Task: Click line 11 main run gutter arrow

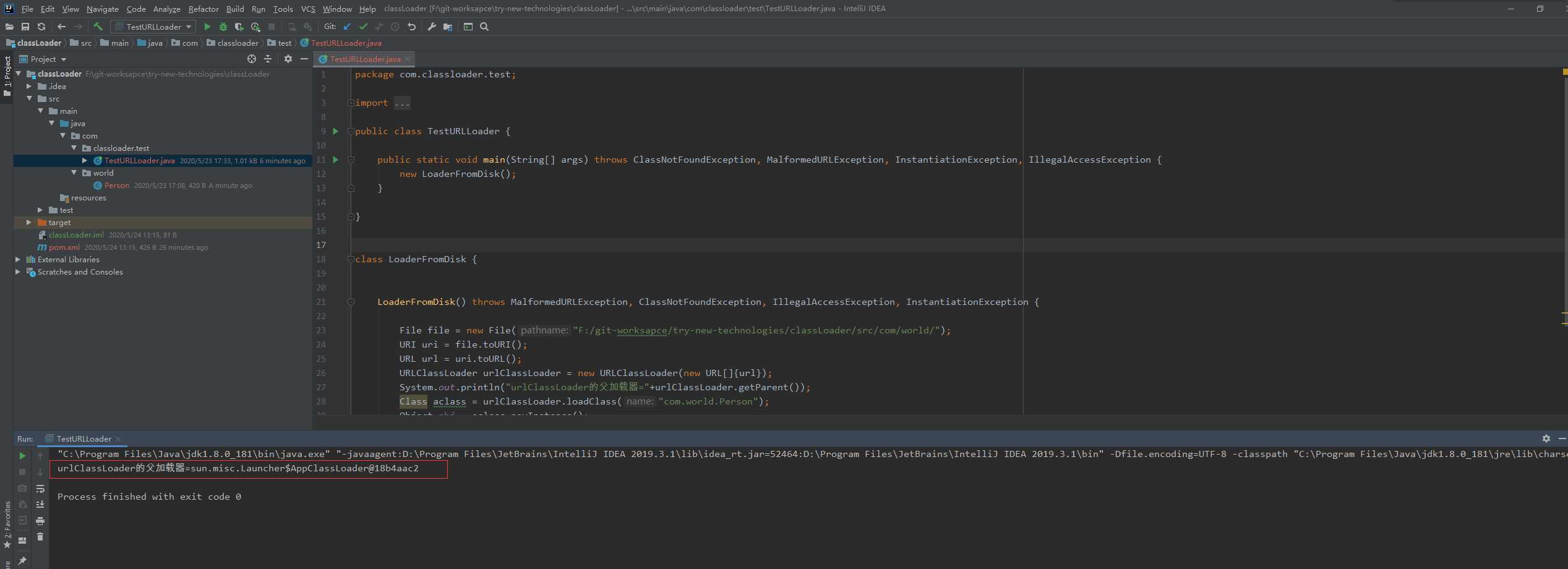Action: pos(336,160)
